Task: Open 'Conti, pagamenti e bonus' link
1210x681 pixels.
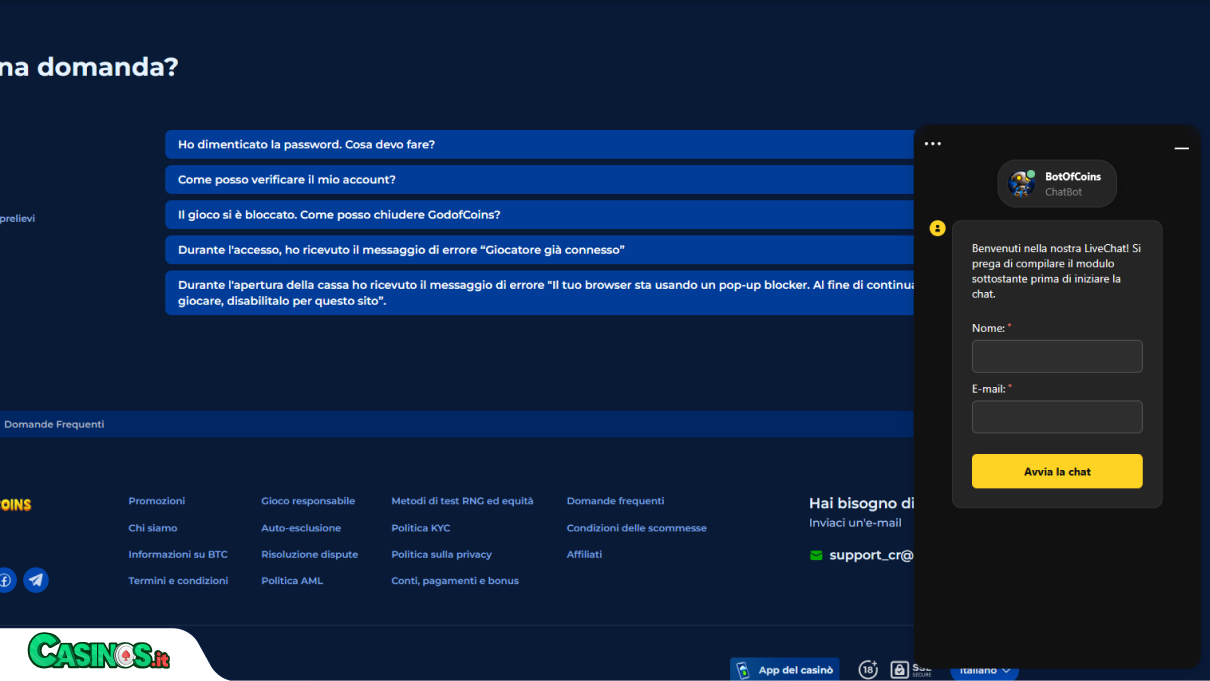Action: pyautogui.click(x=455, y=581)
